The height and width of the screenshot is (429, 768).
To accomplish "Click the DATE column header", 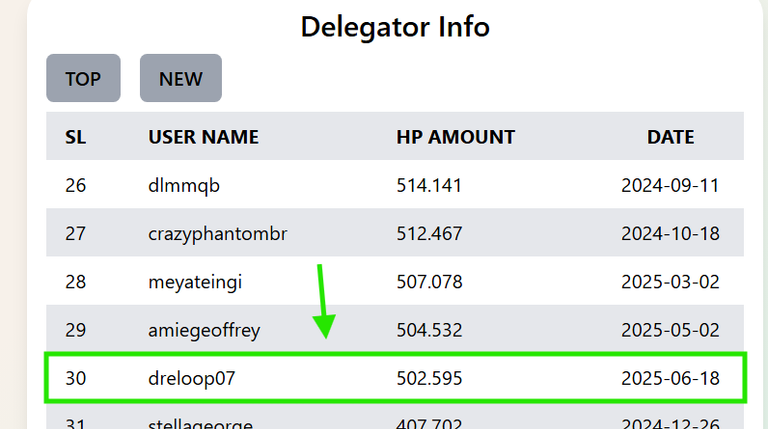I will pos(670,137).
